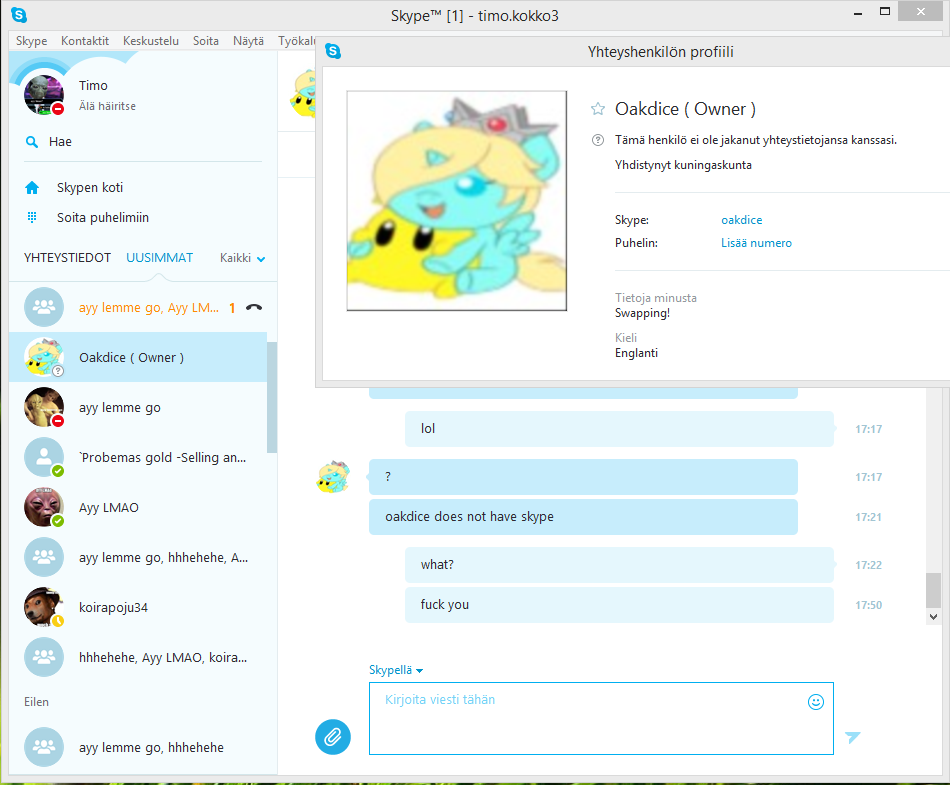
Task: Click the Oakdice avatar beside chat message '?'
Action: (x=333, y=477)
